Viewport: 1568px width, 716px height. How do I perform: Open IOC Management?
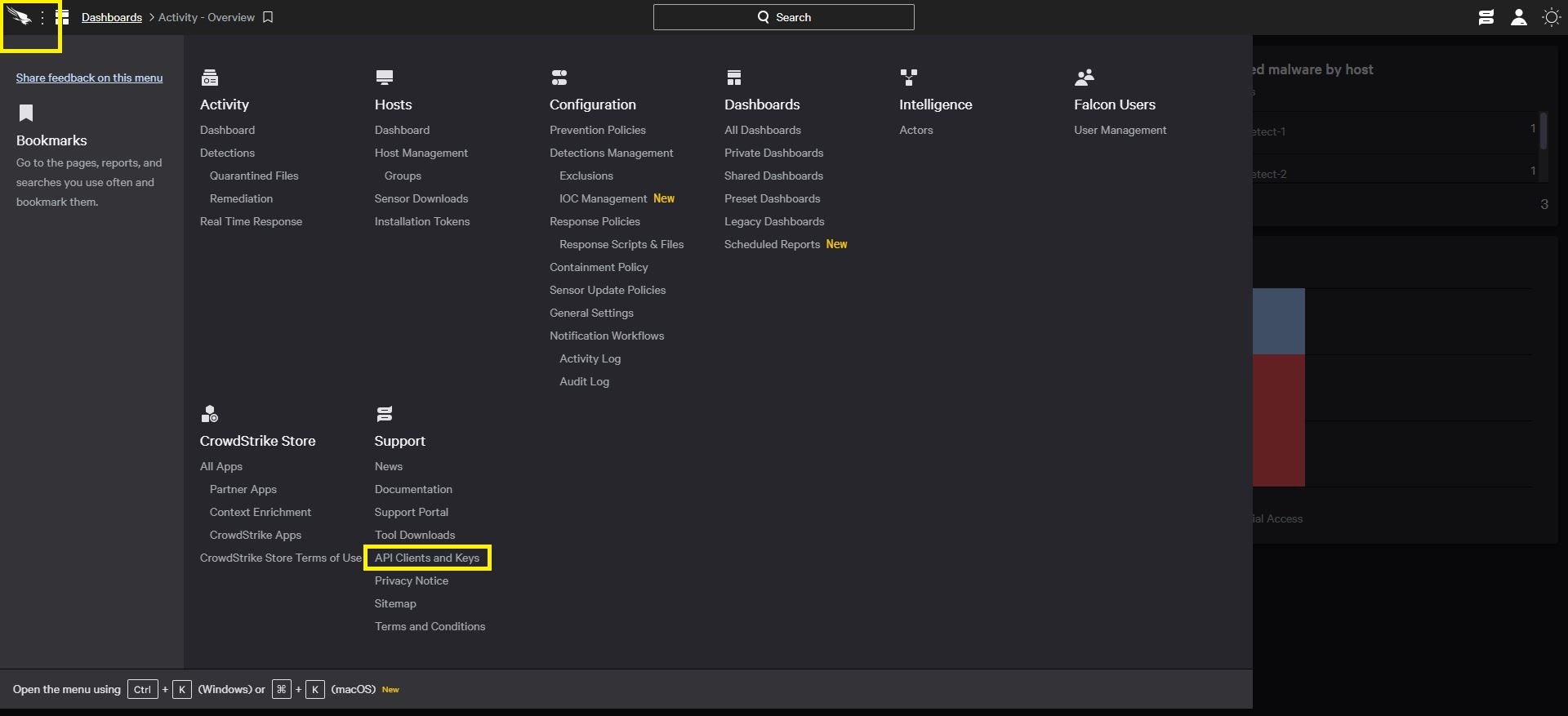point(604,198)
